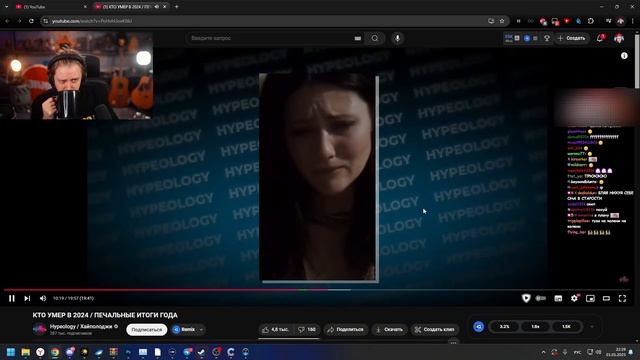This screenshot has width=640, height=360.
Task: Click Создать клип button
Action: coord(435,329)
